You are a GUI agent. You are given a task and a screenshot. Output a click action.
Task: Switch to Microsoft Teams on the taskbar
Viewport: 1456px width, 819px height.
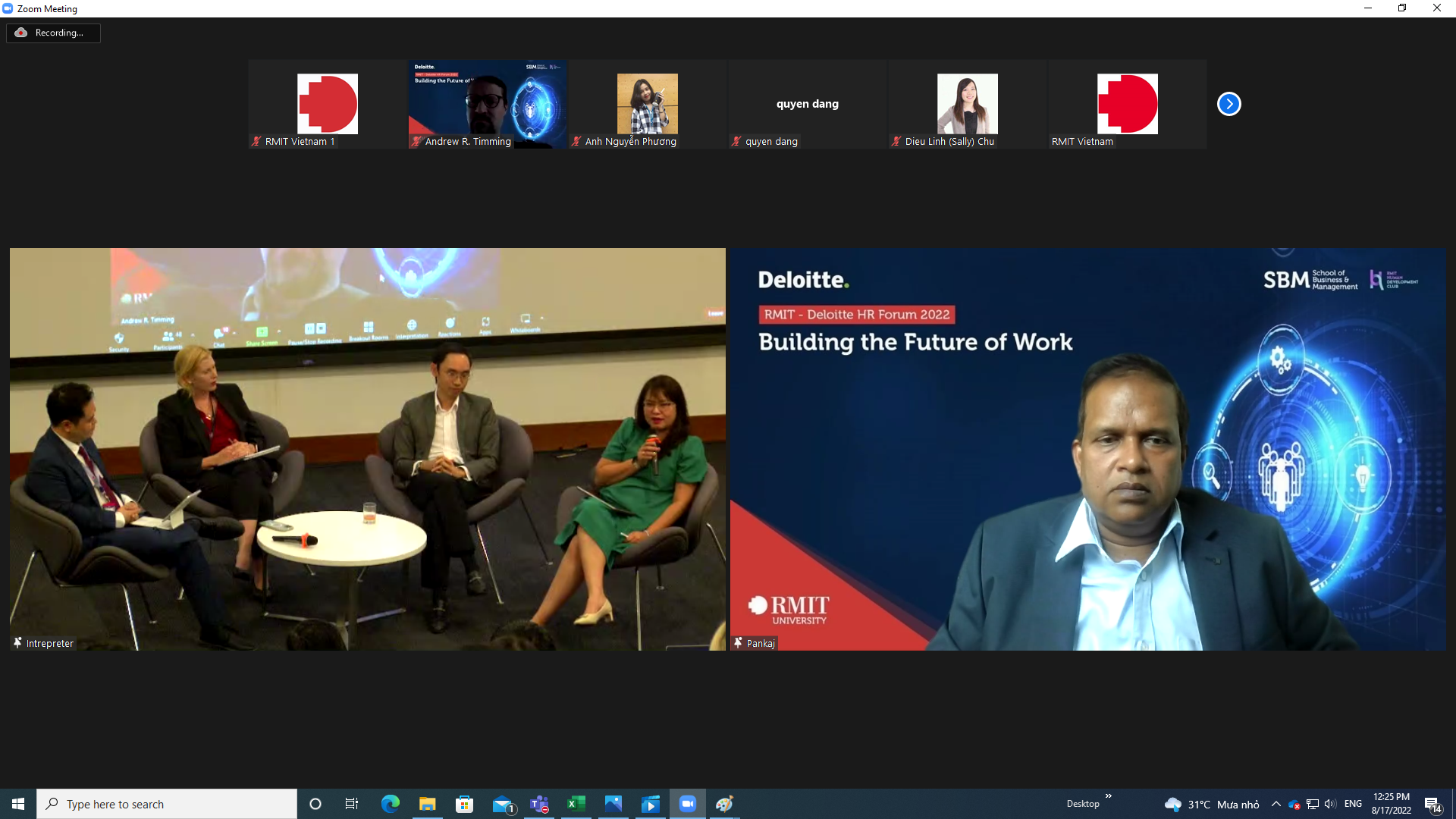click(539, 804)
